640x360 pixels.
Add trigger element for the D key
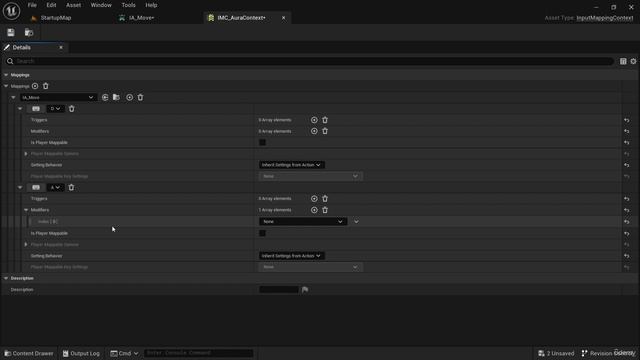314,120
